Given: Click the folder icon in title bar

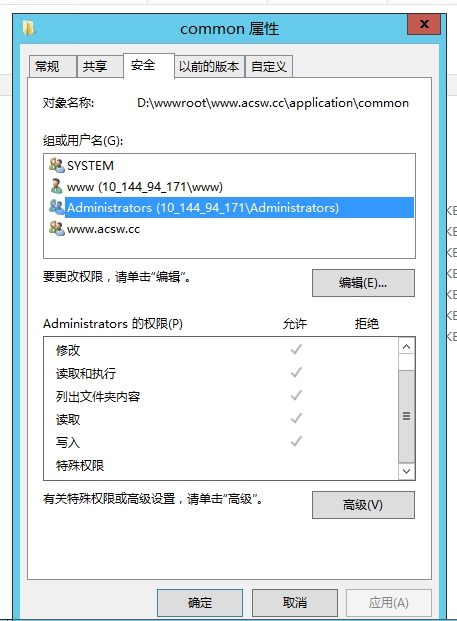Looking at the screenshot, I should tap(29, 29).
